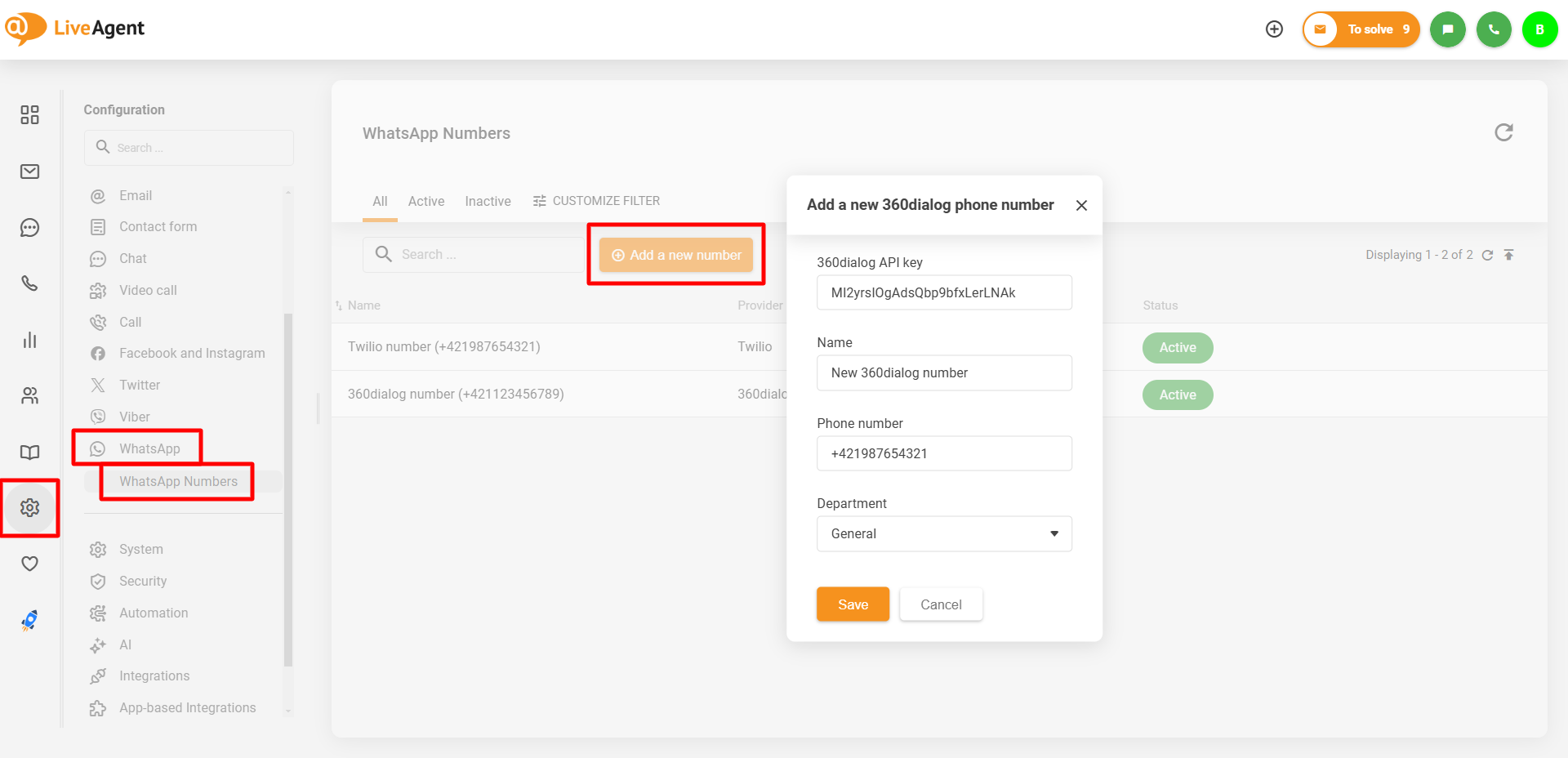The height and width of the screenshot is (758, 1568).
Task: Switch to the Active tab
Action: tap(426, 201)
